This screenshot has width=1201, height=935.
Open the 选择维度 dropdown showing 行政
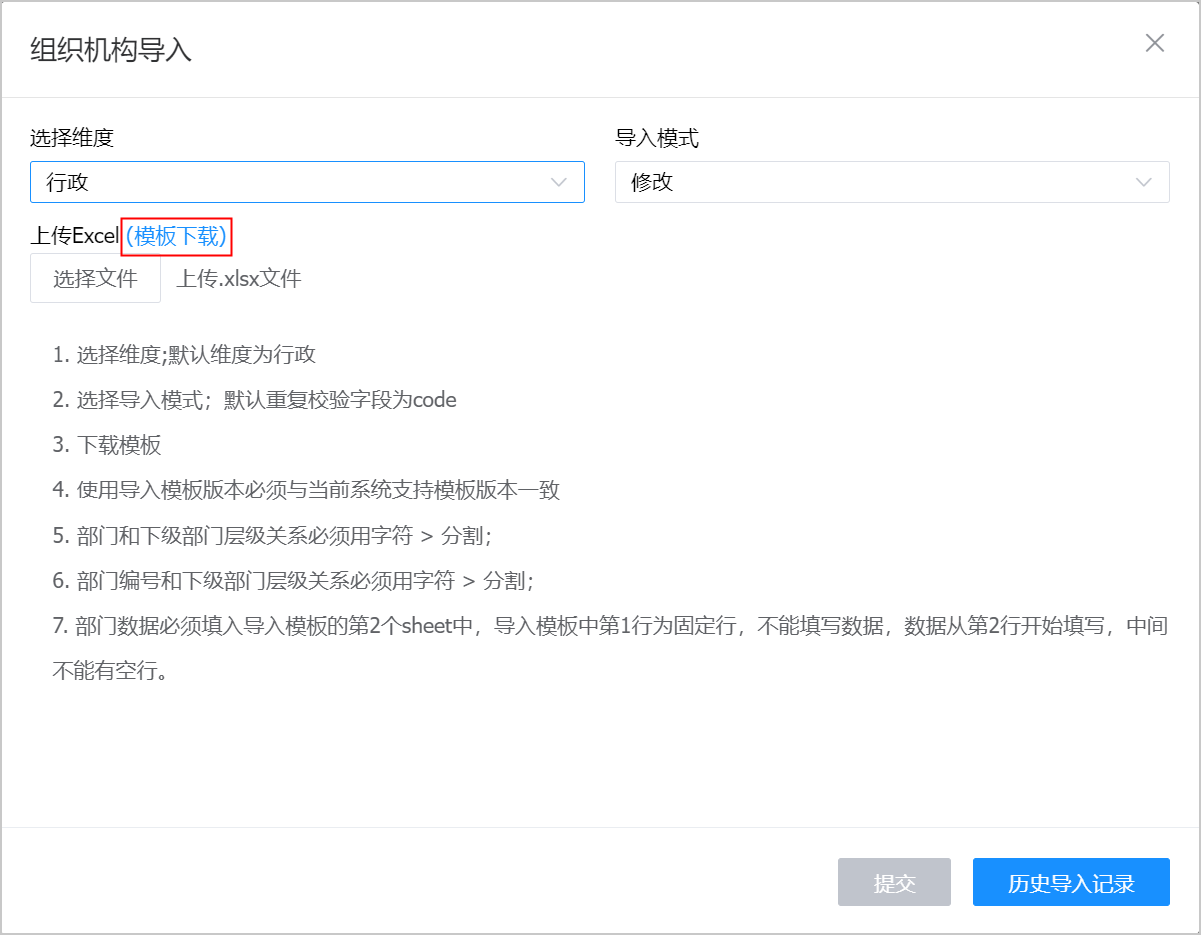coord(290,182)
